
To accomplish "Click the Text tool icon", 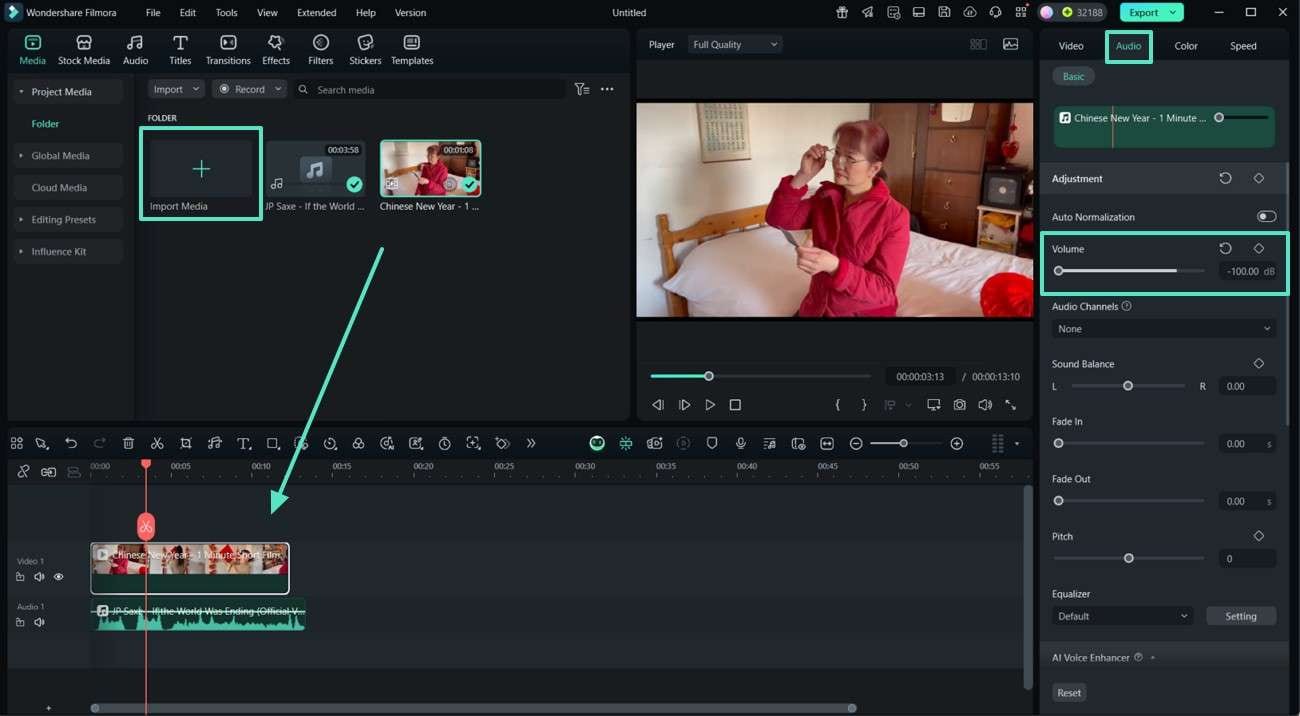I will [x=243, y=443].
